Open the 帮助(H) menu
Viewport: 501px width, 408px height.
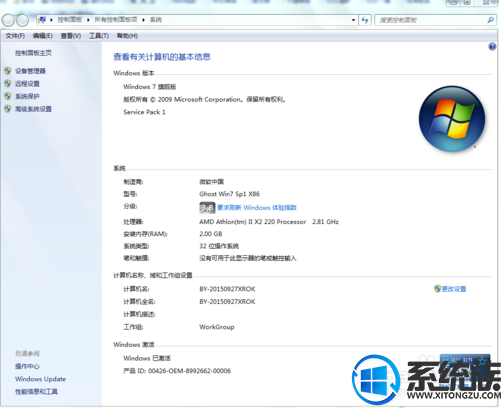pos(127,36)
